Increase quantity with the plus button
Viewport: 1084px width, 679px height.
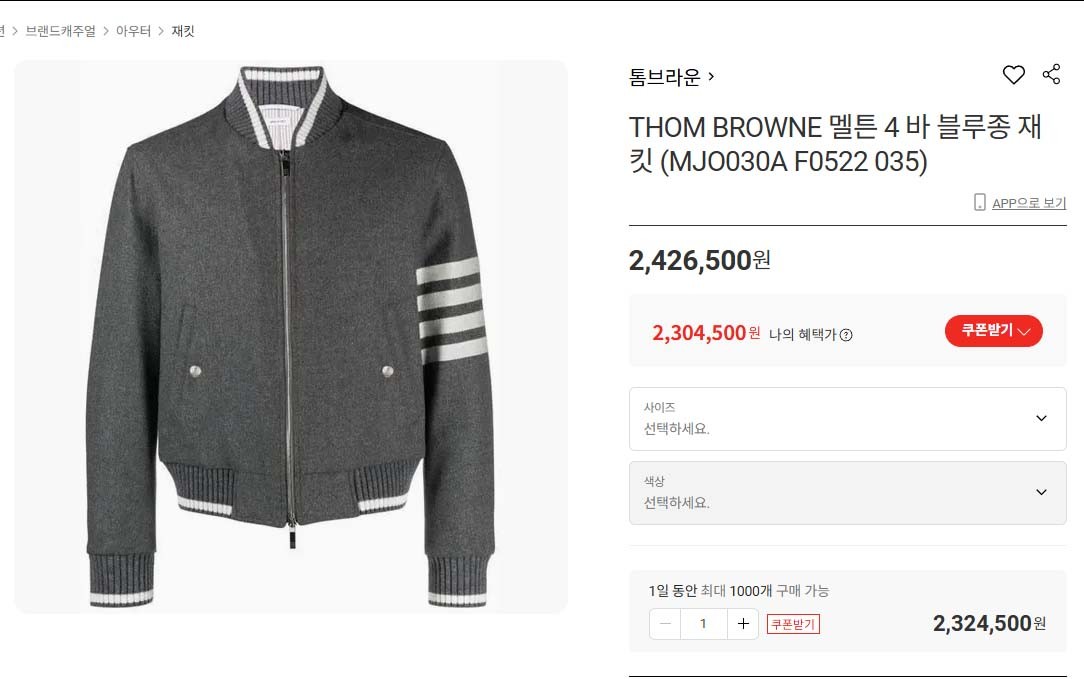tap(743, 624)
